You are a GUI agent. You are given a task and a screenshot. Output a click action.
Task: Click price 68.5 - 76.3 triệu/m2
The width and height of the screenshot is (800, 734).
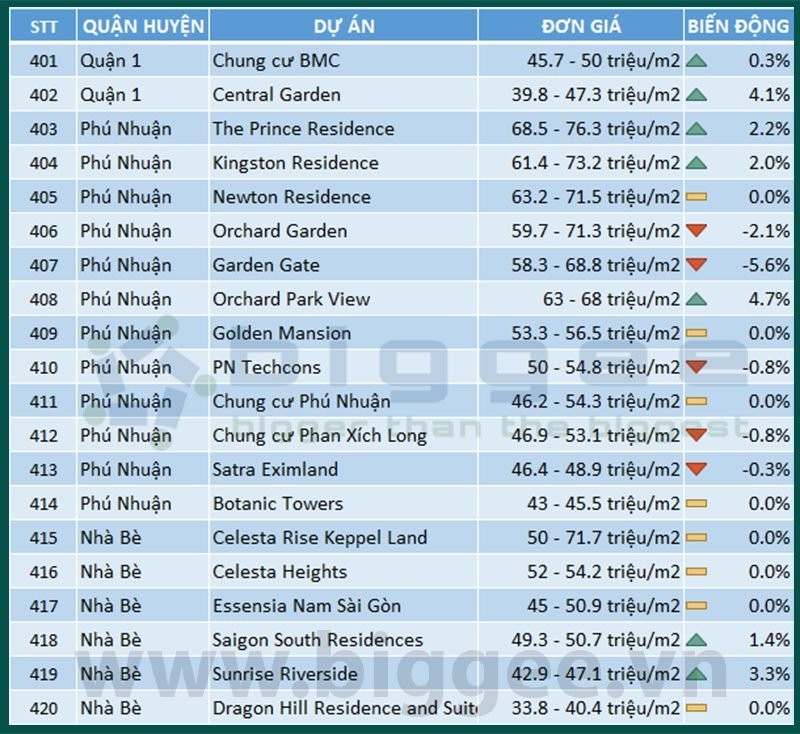(596, 129)
